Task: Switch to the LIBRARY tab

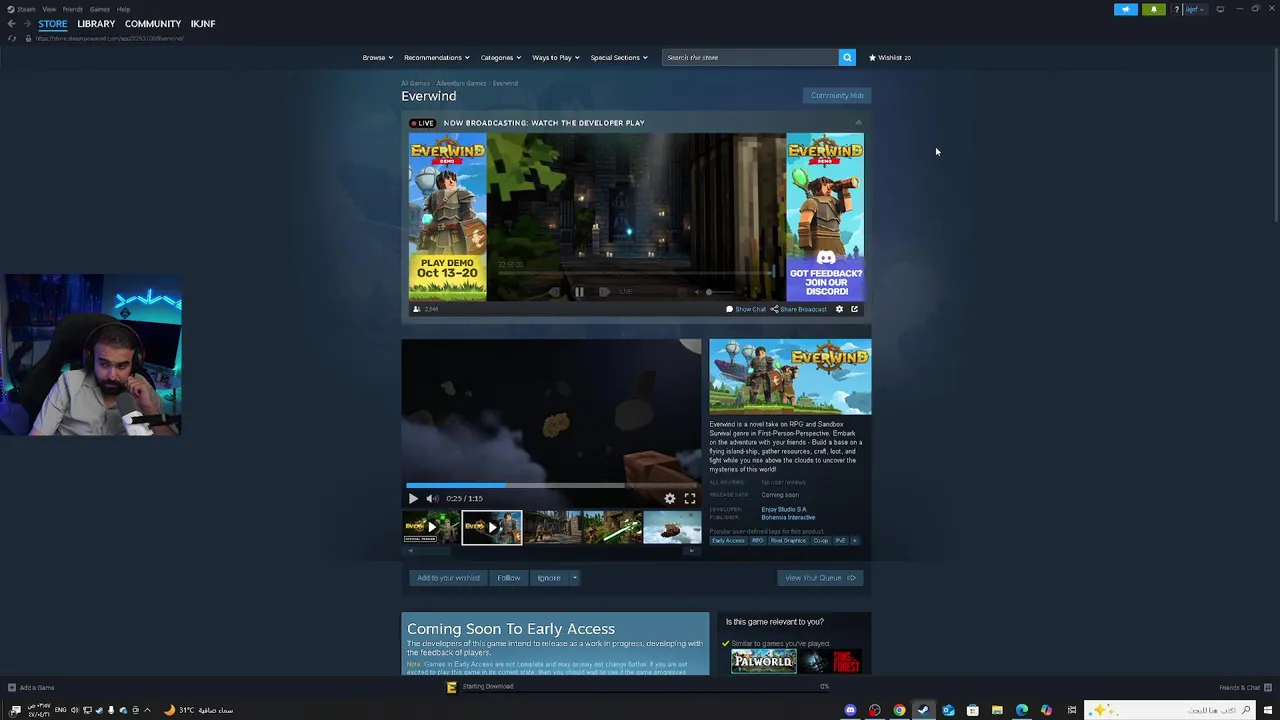Action: coord(96,24)
